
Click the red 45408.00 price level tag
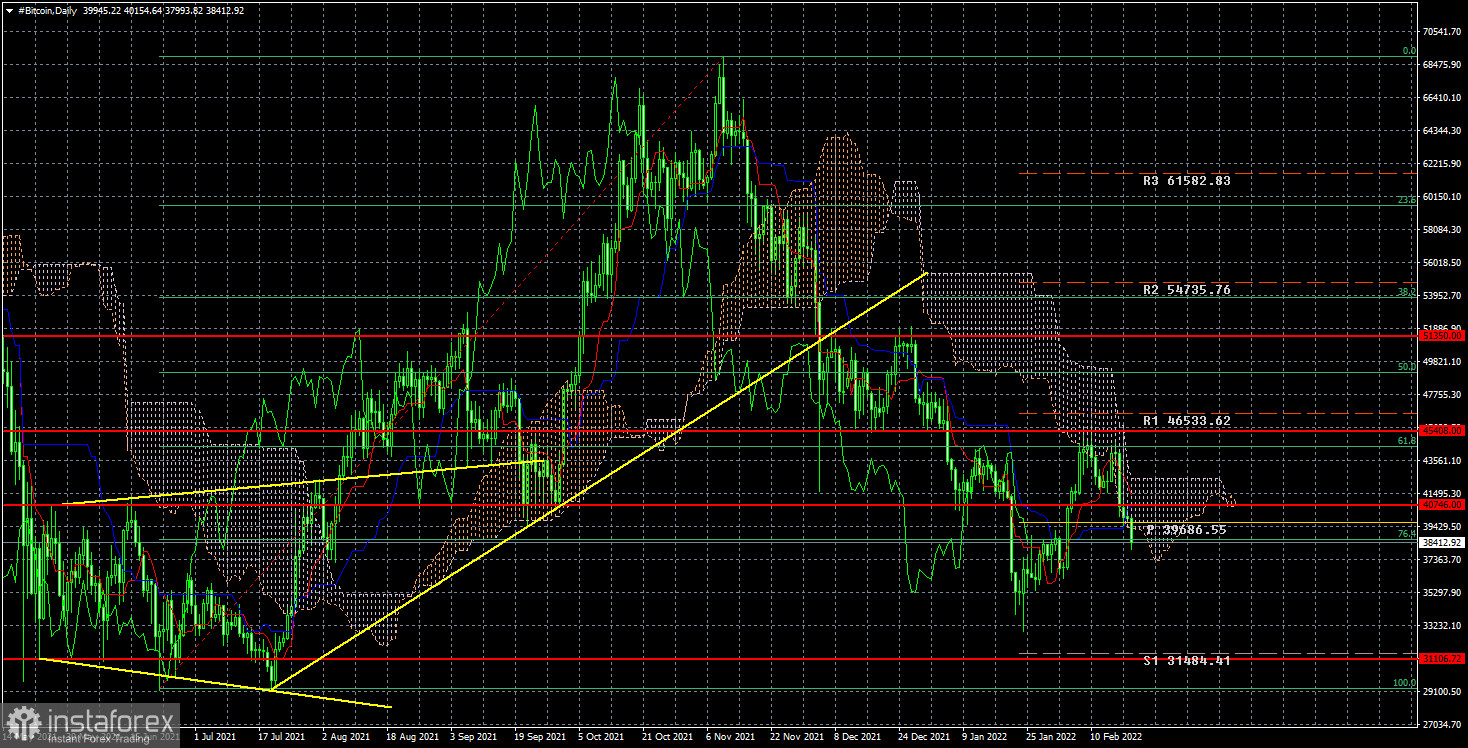tap(1443, 431)
